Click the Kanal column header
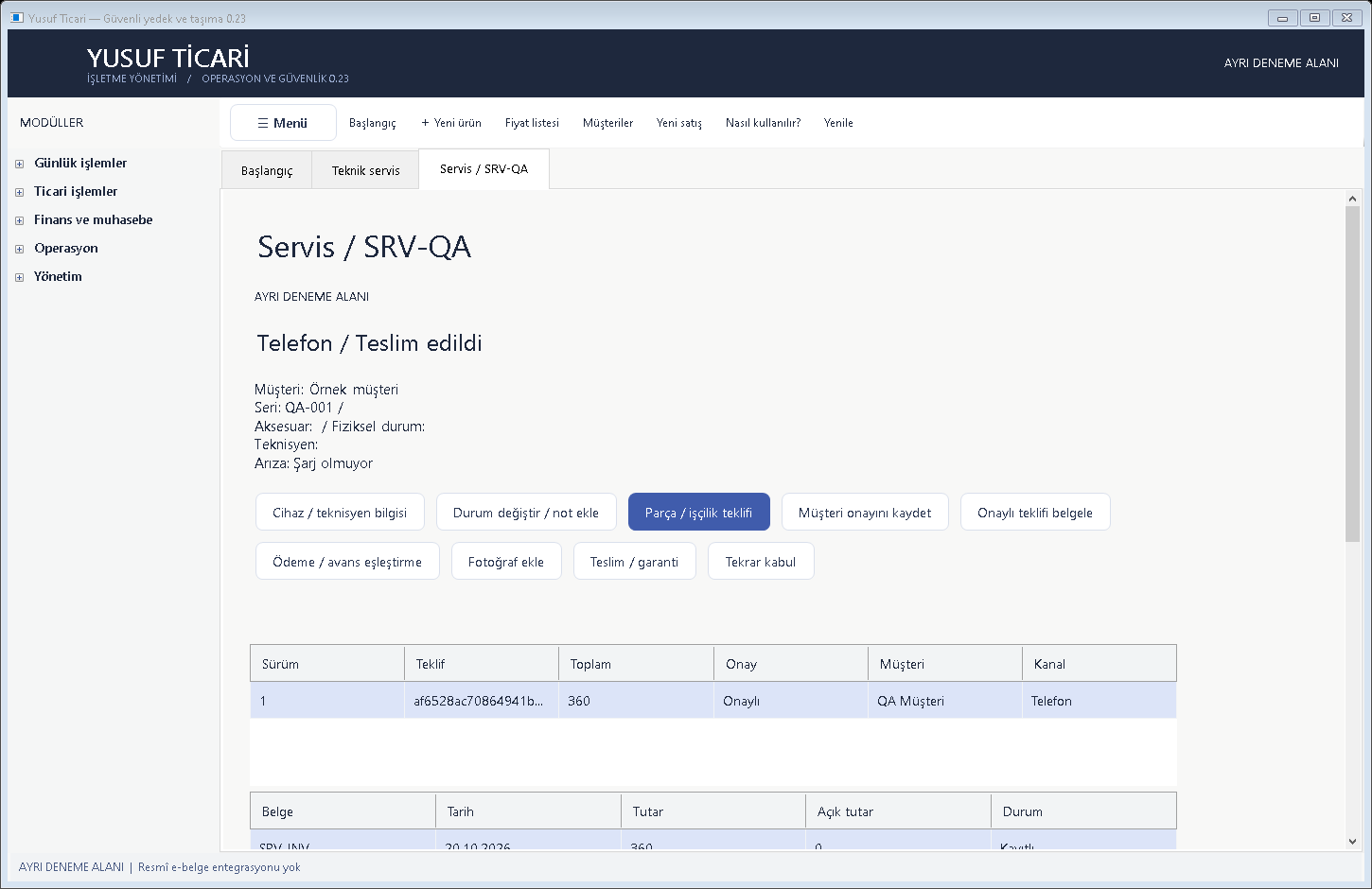Screen dimensions: 1372x889 [1099, 664]
